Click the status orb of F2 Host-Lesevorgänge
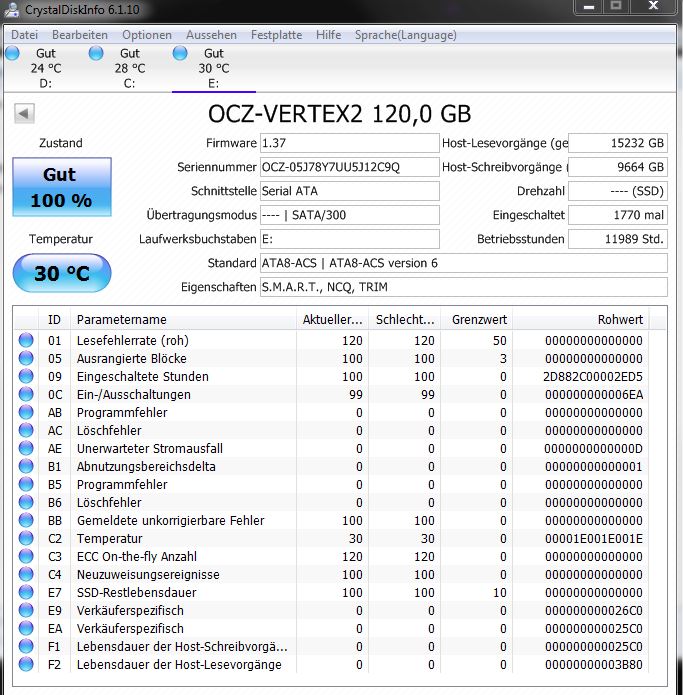 point(26,664)
